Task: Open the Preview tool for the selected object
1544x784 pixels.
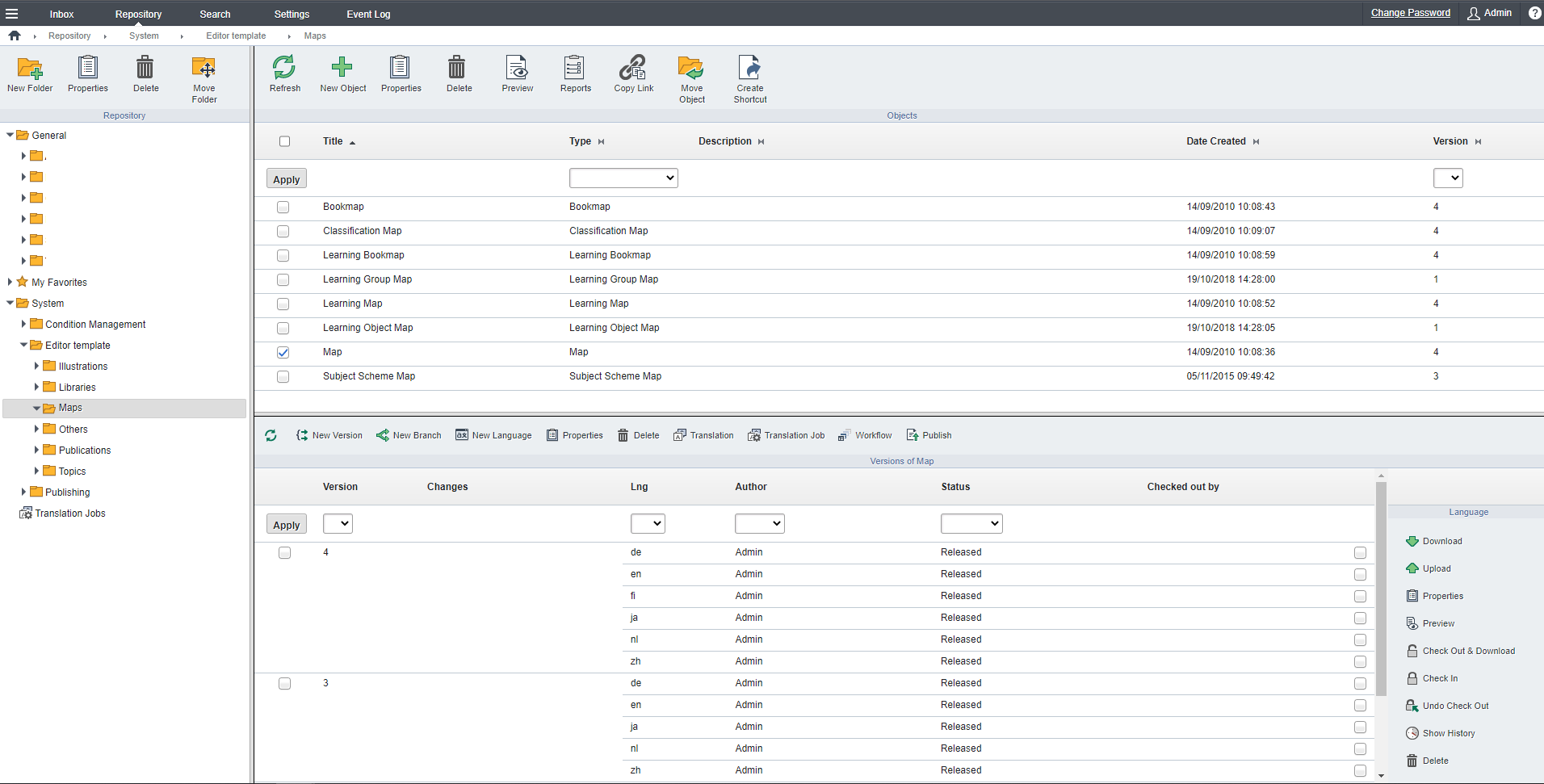Action: coord(516,73)
